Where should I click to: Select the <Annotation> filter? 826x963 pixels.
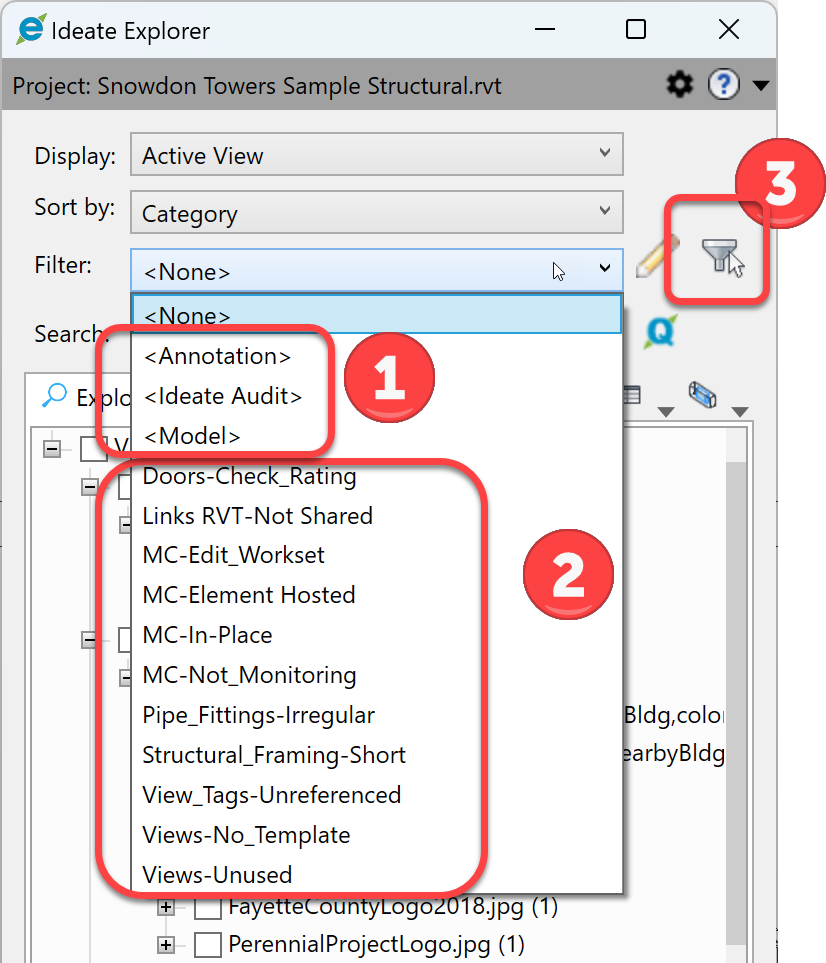(x=377, y=356)
